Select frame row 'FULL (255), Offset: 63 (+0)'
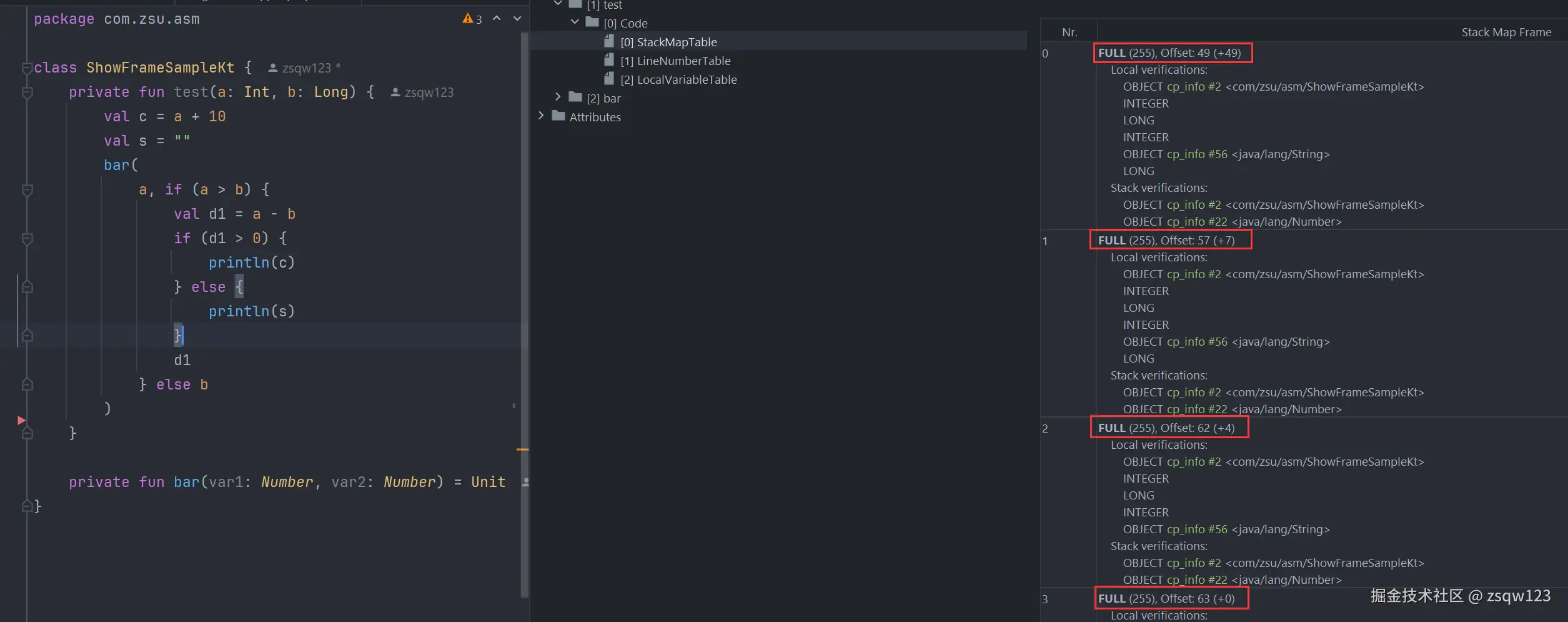Screen dimensions: 1568x622 pos(1166,599)
